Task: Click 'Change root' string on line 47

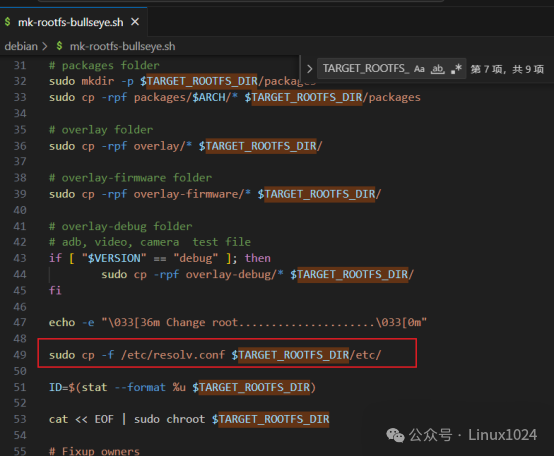Action: click(x=202, y=322)
